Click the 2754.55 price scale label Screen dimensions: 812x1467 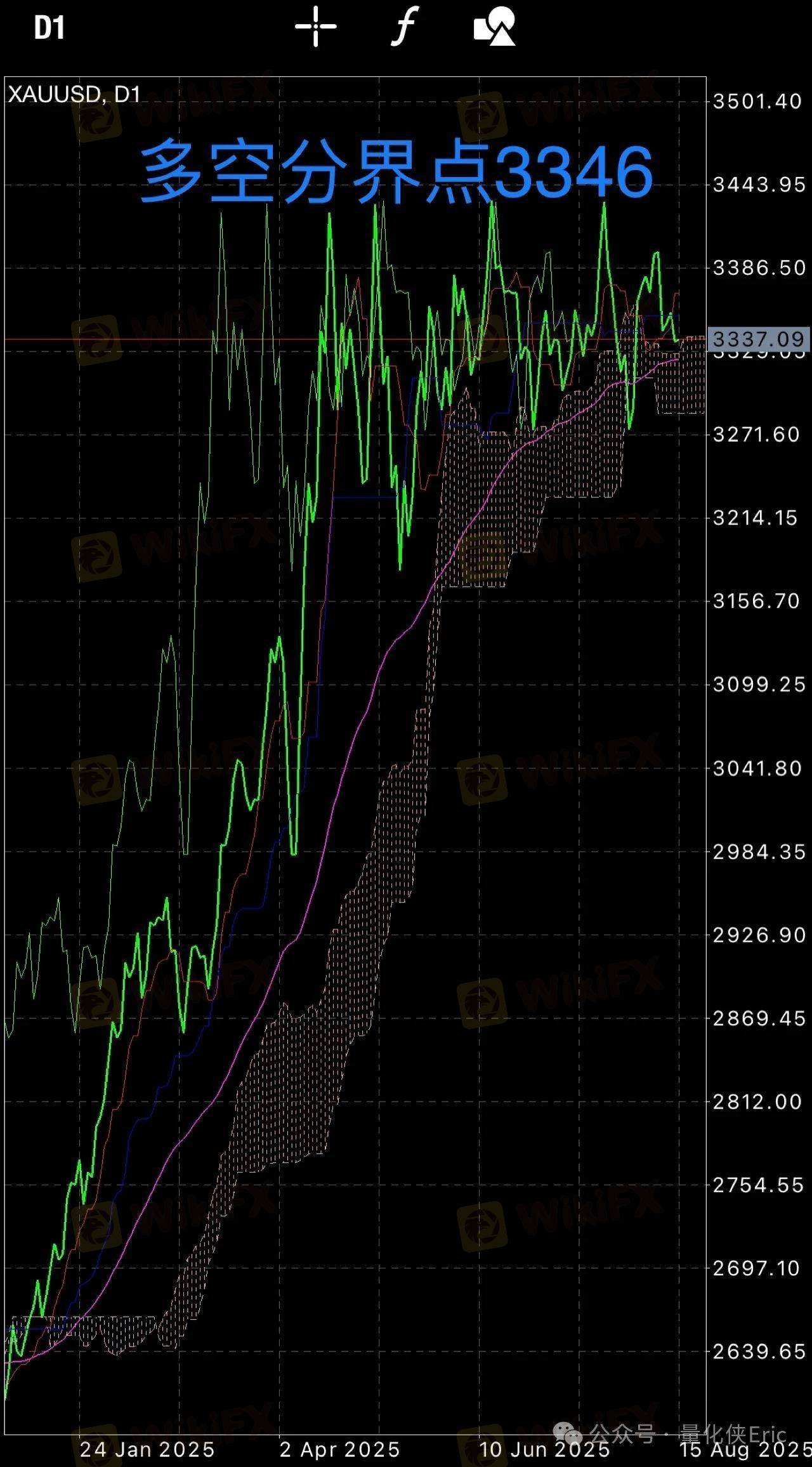coord(759,1185)
